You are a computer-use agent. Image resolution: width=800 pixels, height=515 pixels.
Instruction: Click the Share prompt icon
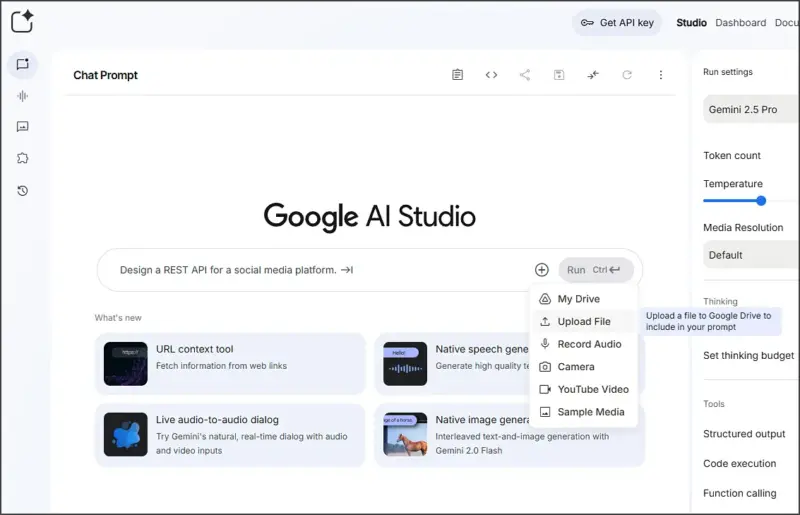[525, 75]
